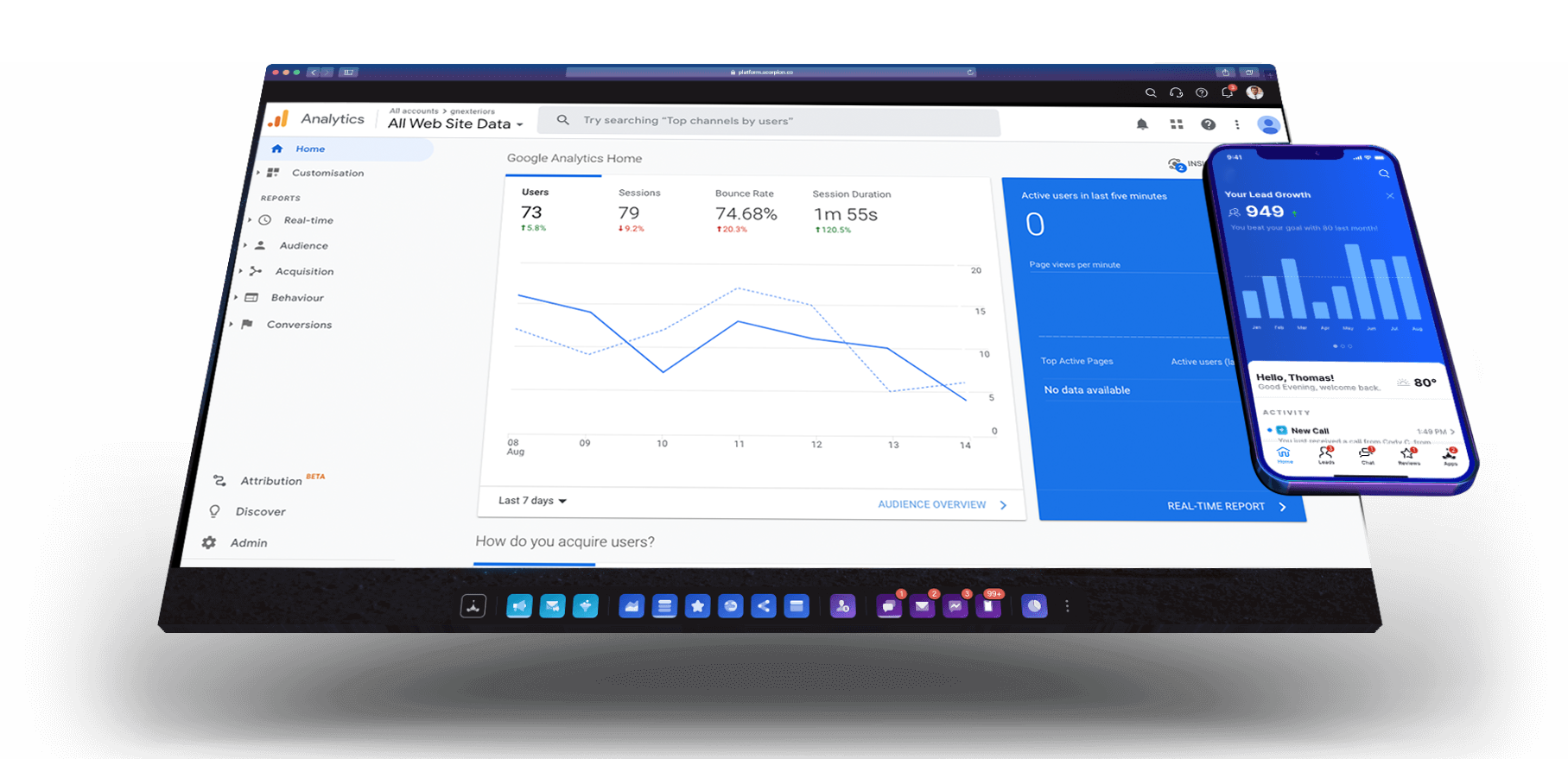Open the share icon app in dock
The width and height of the screenshot is (1568, 759).
tap(764, 607)
